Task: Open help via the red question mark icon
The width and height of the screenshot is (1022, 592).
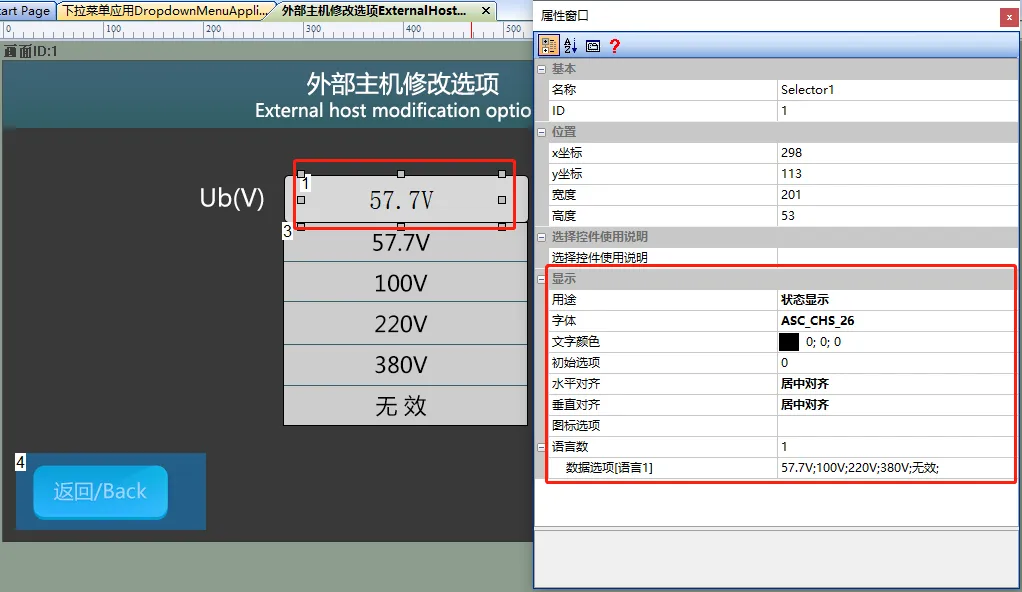Action: (x=614, y=45)
